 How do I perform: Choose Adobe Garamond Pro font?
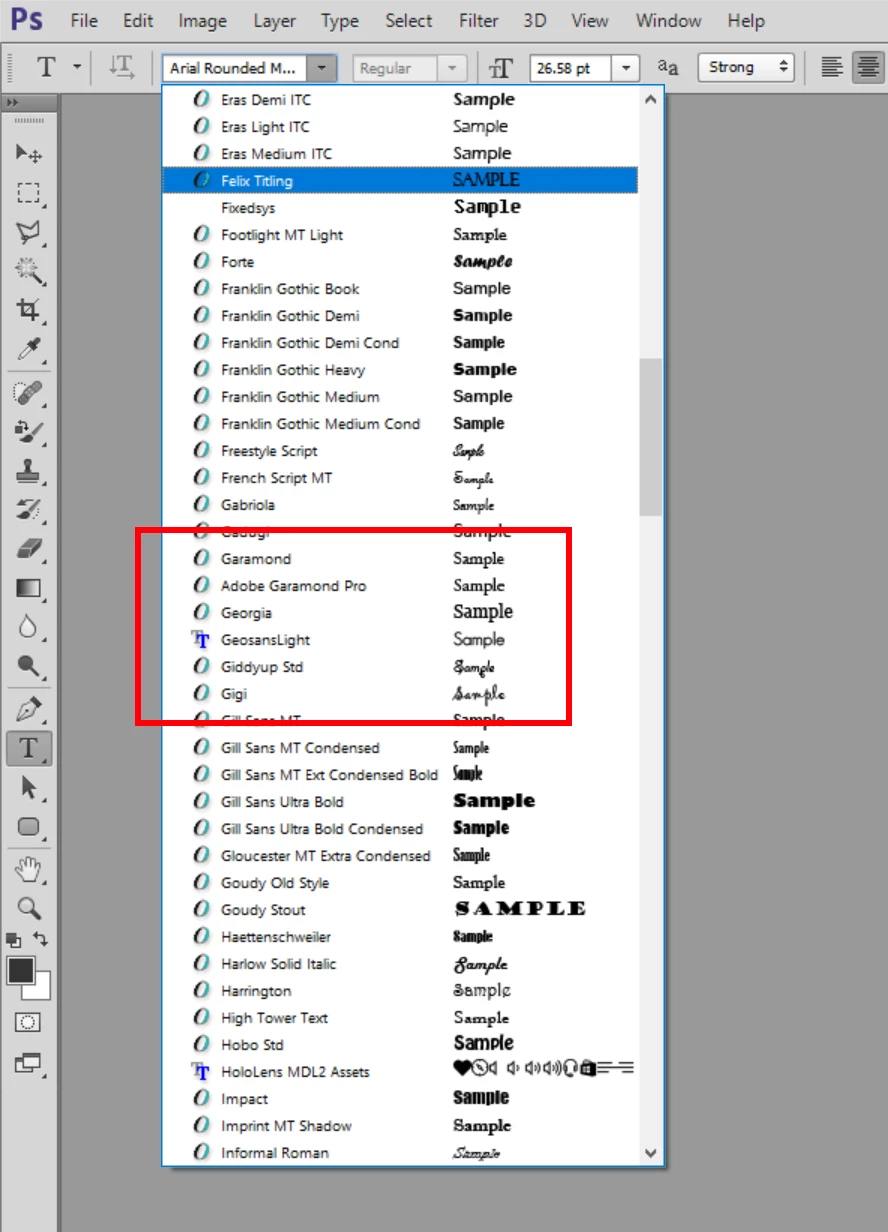[400, 585]
